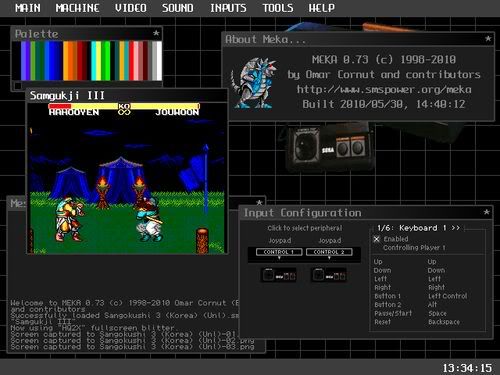Open the VIDEO menu
The width and height of the screenshot is (500, 375).
(x=131, y=8)
